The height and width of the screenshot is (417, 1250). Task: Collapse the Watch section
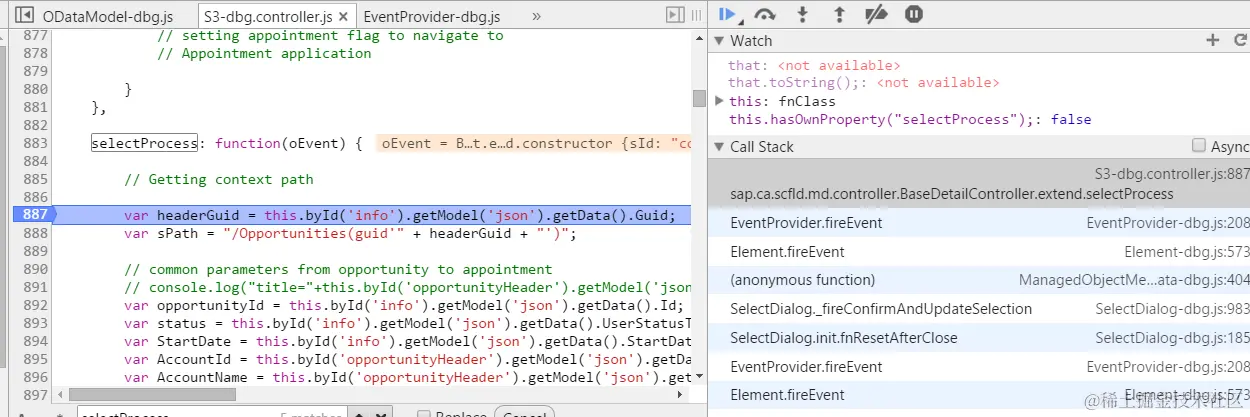click(720, 41)
